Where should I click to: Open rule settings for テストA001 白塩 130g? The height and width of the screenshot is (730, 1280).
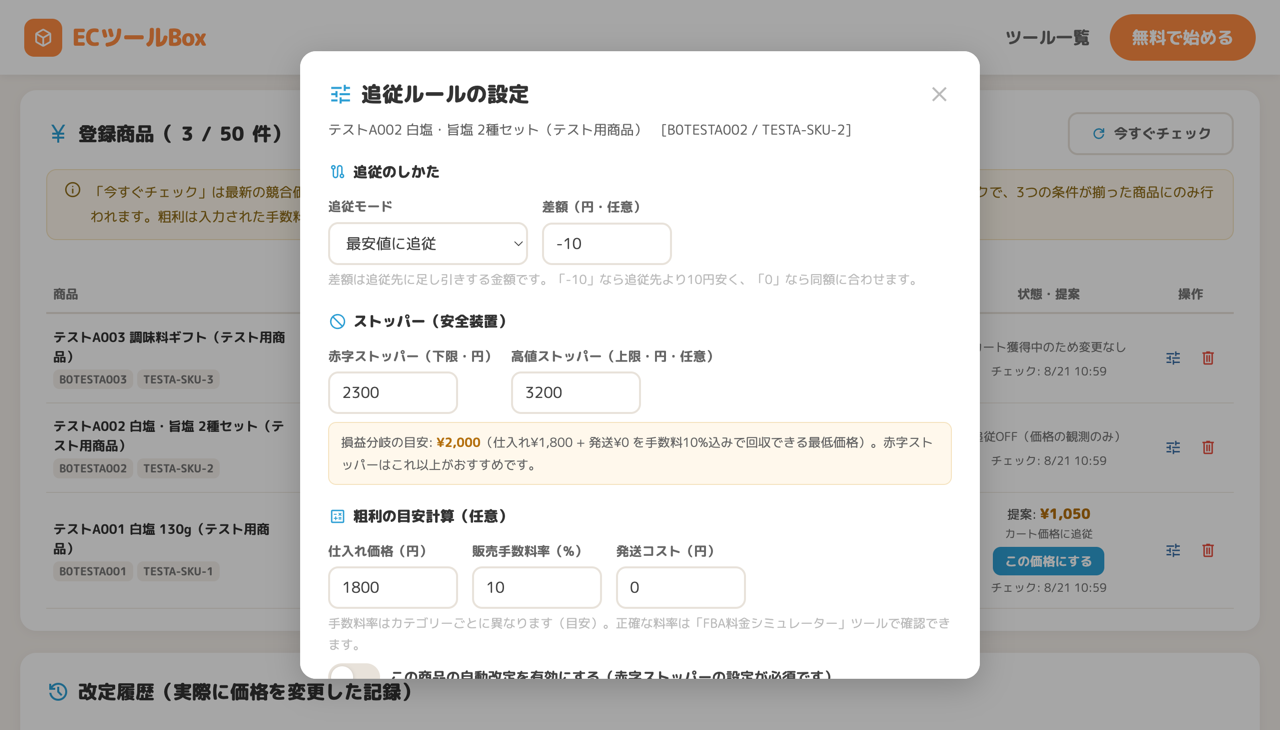(1173, 550)
